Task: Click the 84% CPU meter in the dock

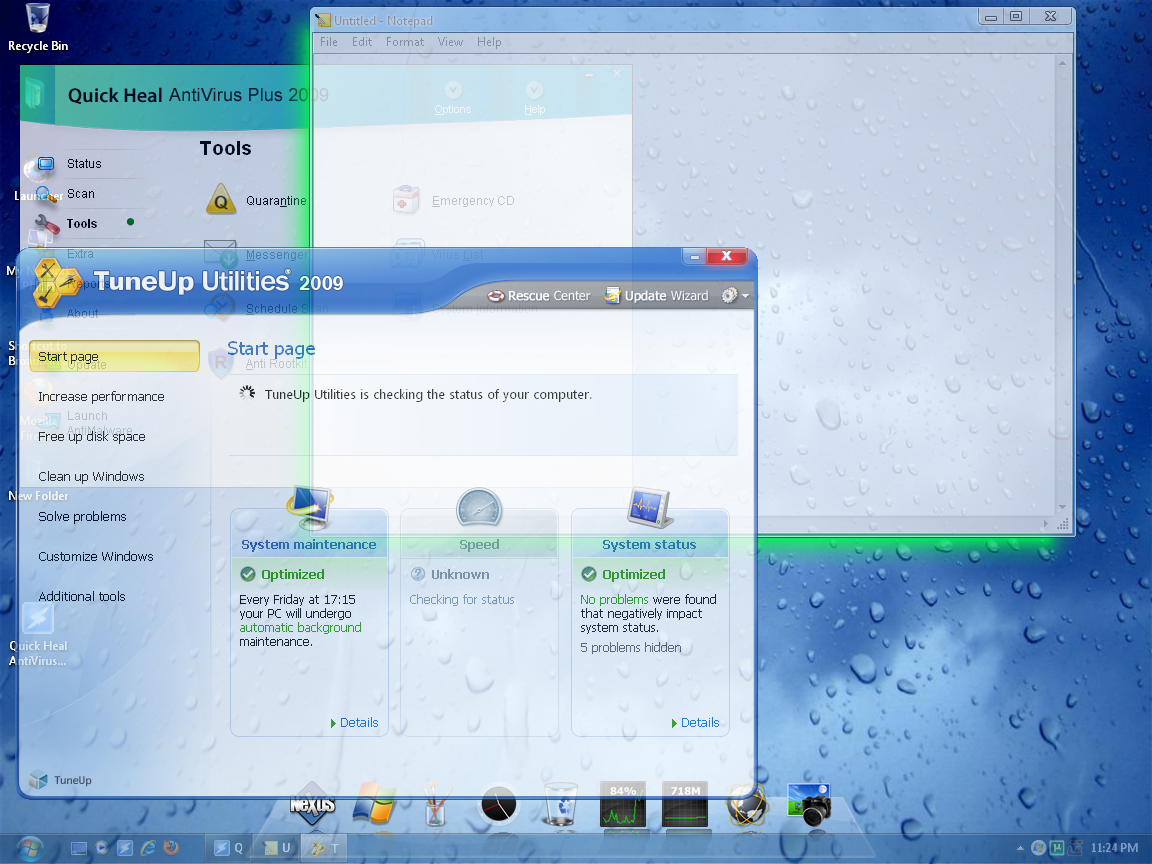Action: [623, 804]
